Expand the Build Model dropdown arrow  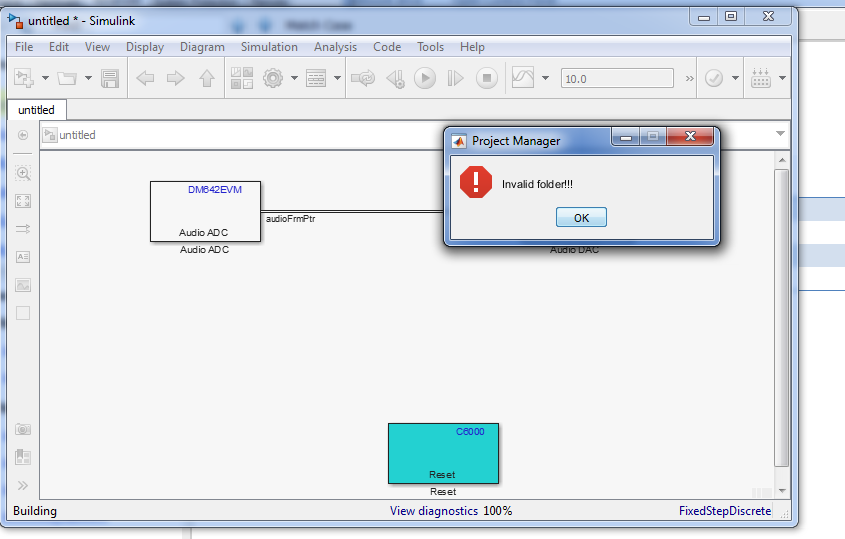coord(782,78)
